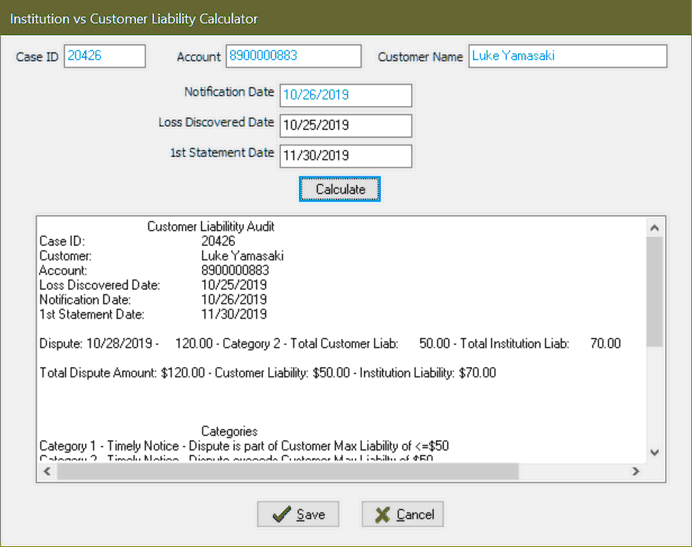The height and width of the screenshot is (547, 692).
Task: Click the Total Dispute Amount summary line
Action: pyautogui.click(x=267, y=373)
